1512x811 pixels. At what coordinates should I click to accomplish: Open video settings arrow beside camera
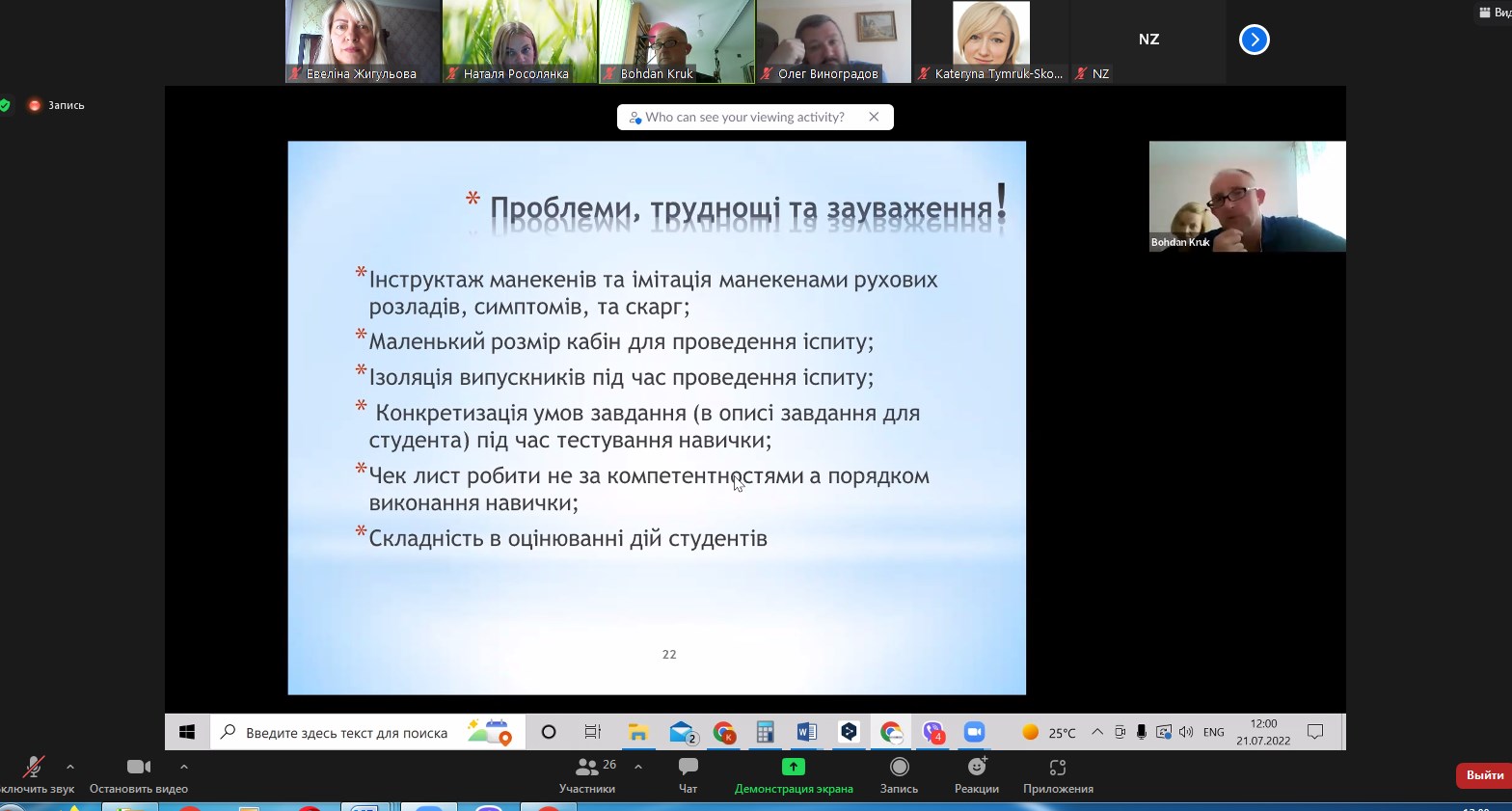click(x=184, y=767)
